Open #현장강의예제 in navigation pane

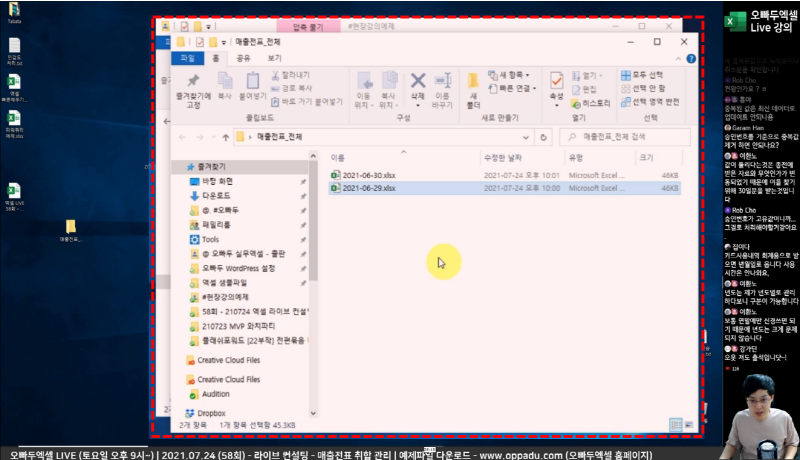(x=225, y=297)
